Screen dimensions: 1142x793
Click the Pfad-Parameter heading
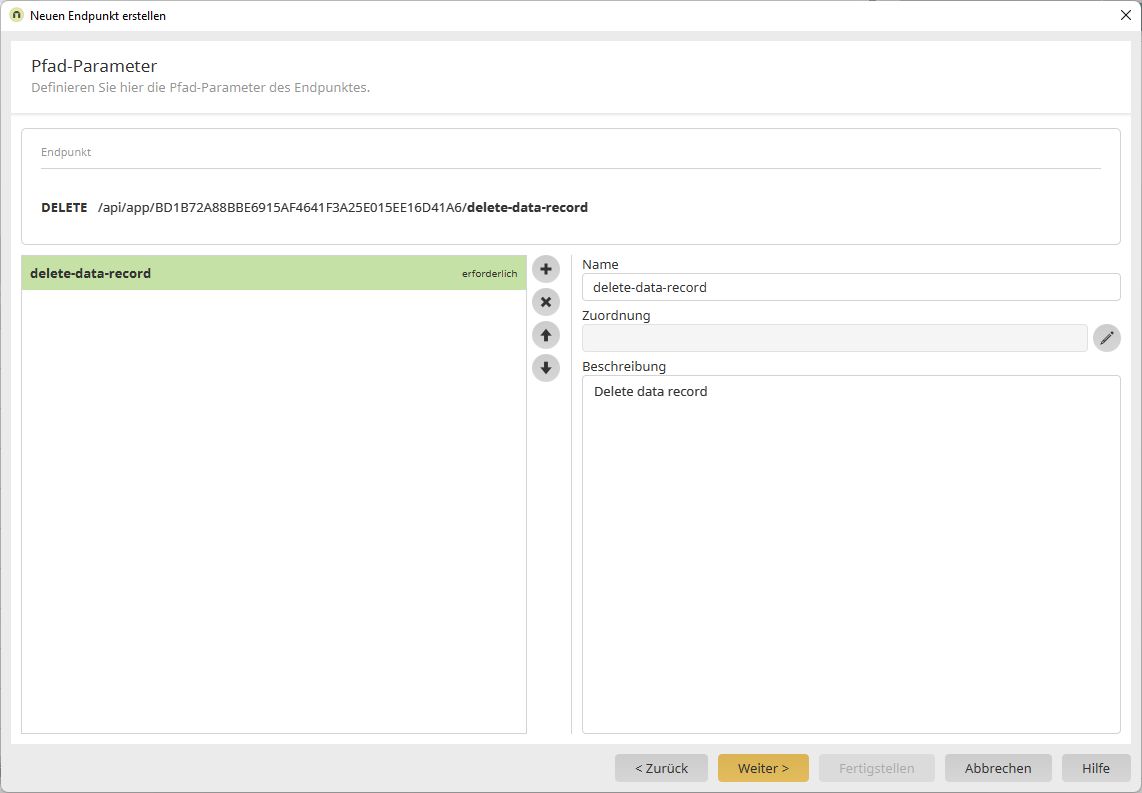pos(94,66)
